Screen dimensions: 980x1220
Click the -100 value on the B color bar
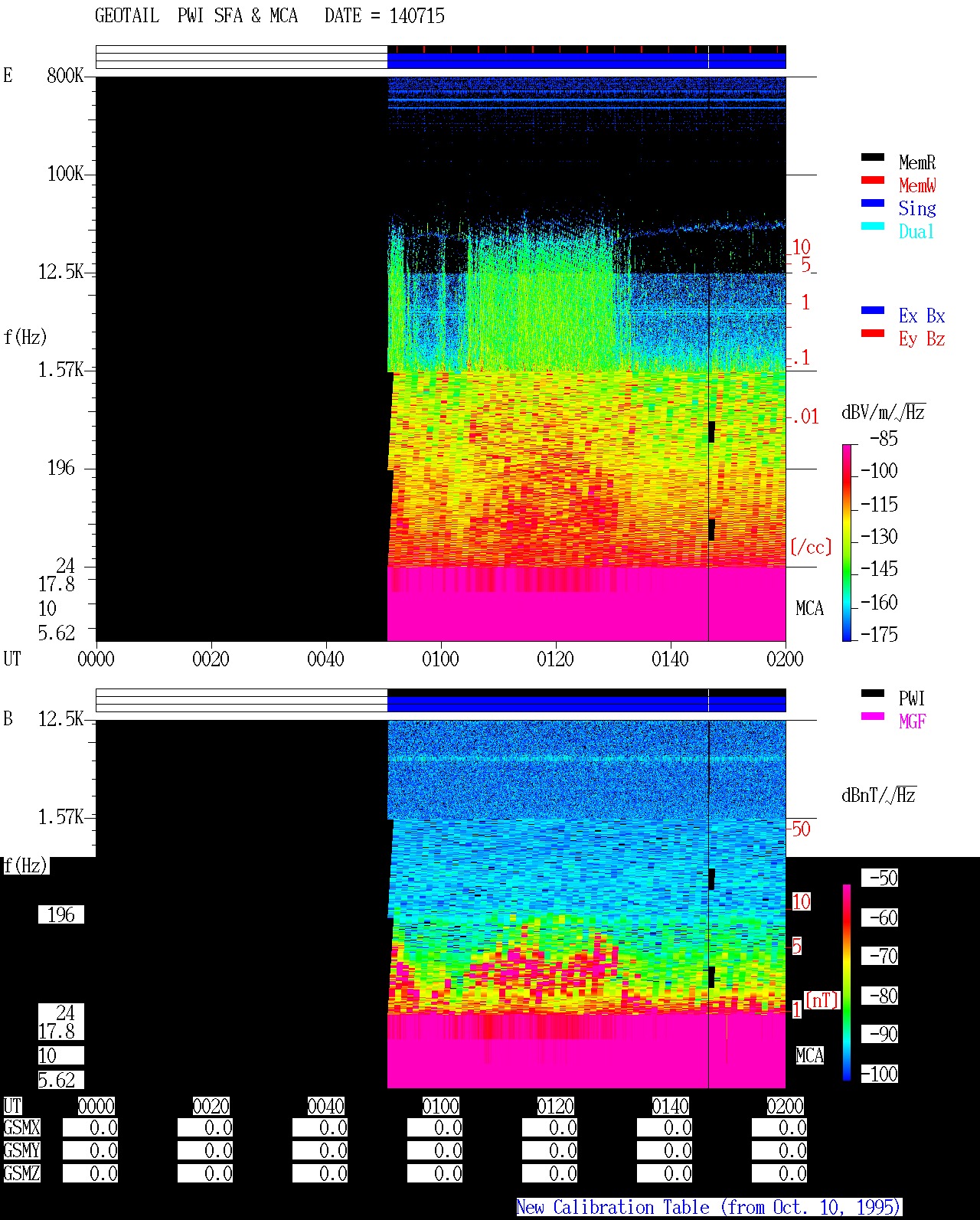pyautogui.click(x=879, y=1074)
